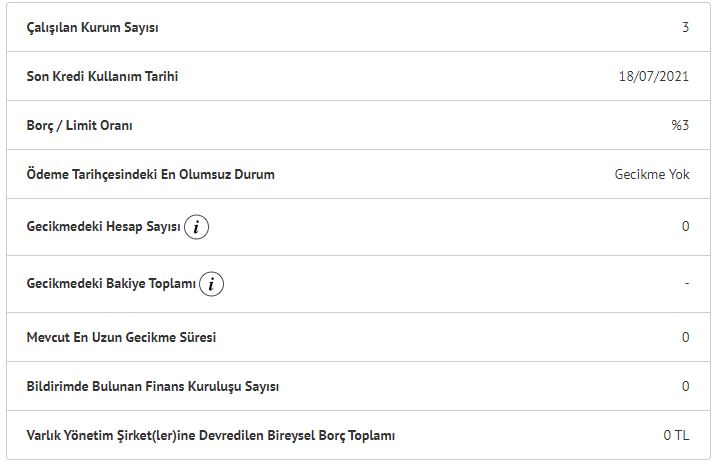Image resolution: width=712 pixels, height=474 pixels.
Task: Open info icon beside Gecikmedeki Bakiye Toplamı
Action: point(211,284)
